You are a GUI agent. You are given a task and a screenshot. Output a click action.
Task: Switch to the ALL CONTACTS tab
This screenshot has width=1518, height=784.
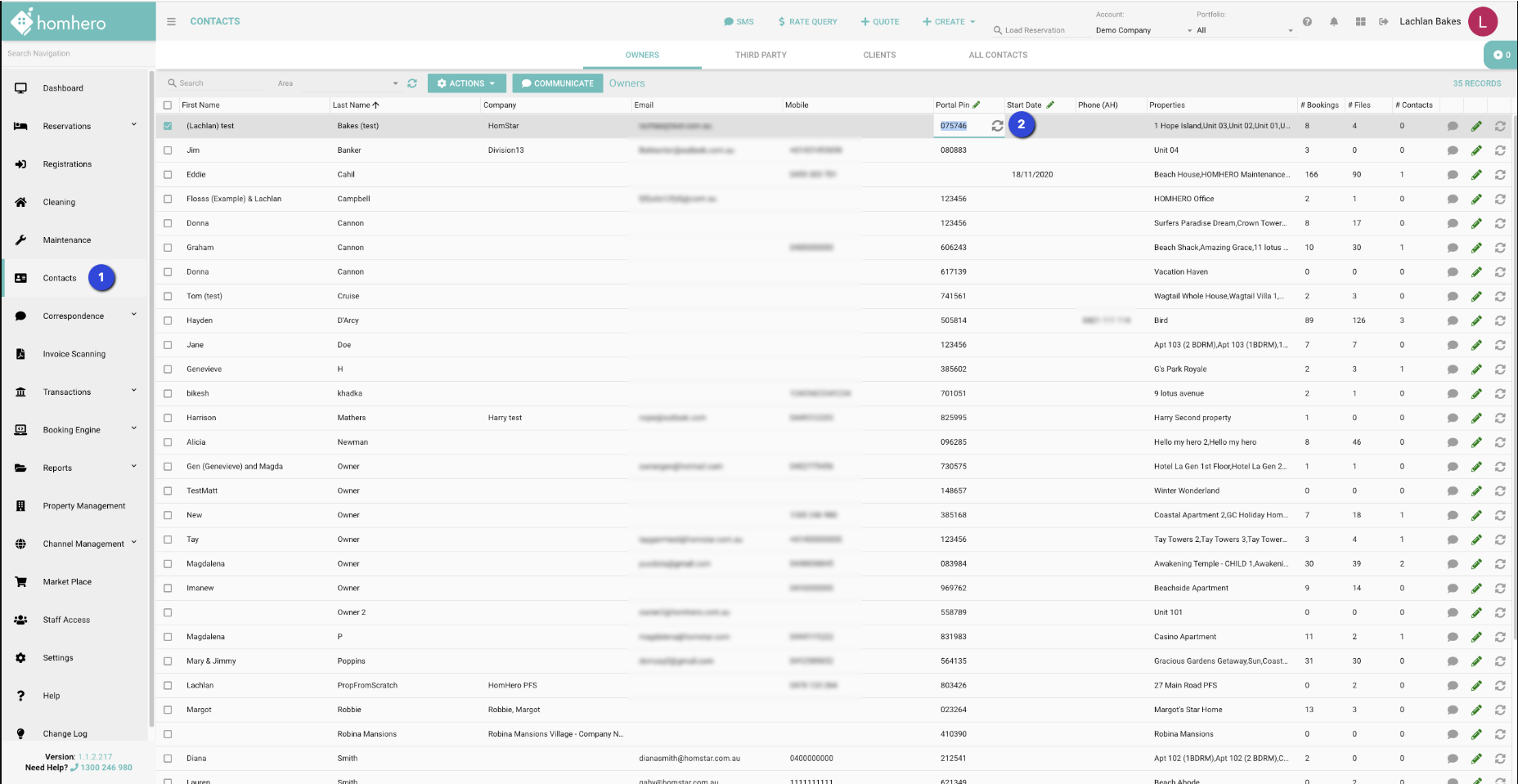[998, 55]
